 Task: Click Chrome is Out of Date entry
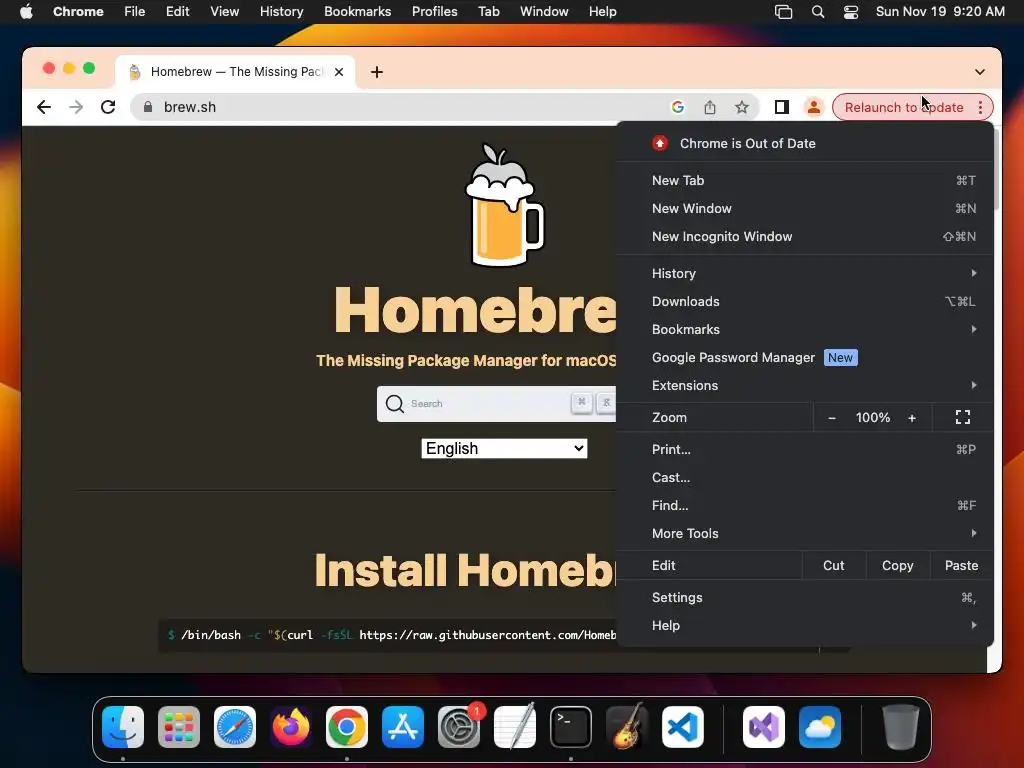[x=805, y=144]
